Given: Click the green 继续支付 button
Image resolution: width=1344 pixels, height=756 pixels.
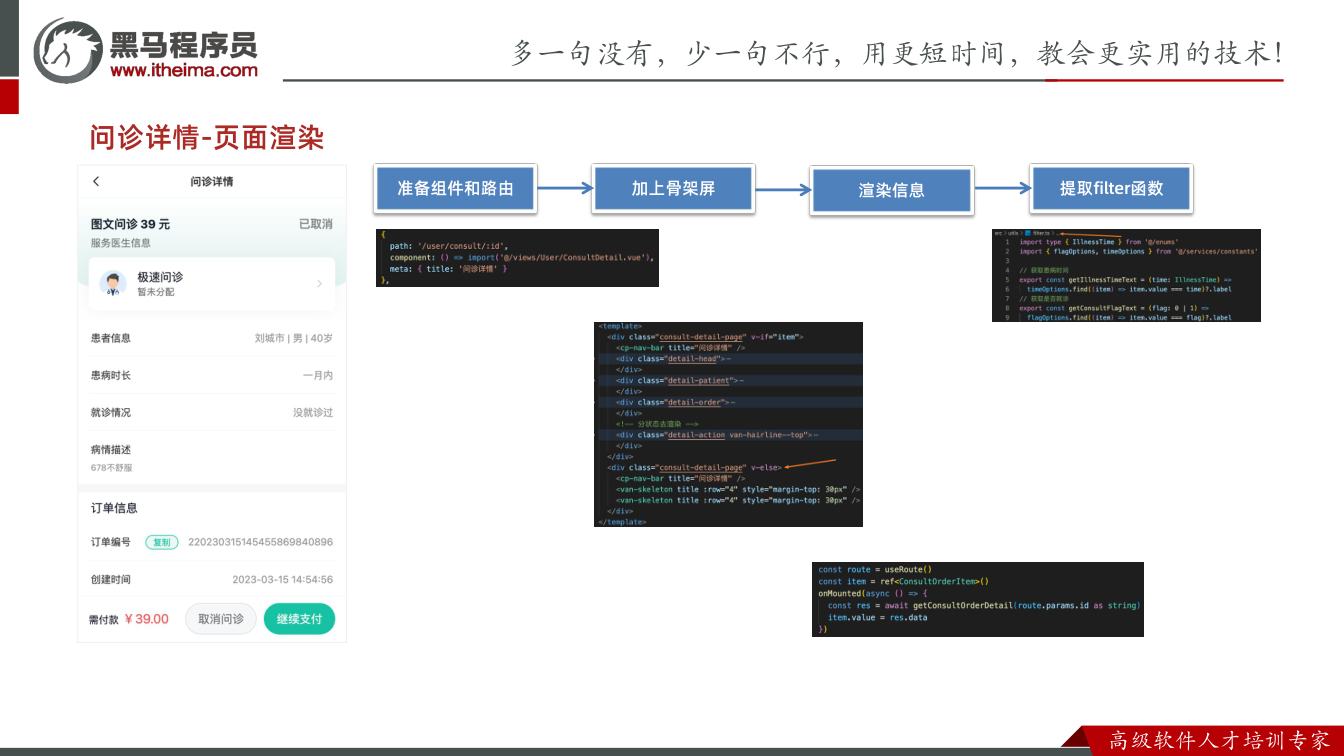Looking at the screenshot, I should pos(299,619).
